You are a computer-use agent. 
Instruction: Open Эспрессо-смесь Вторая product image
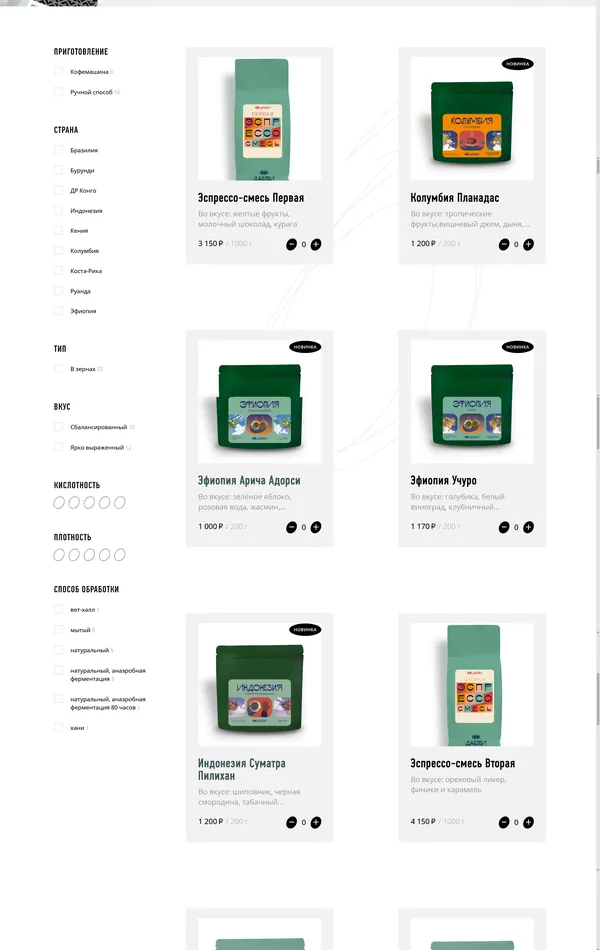pyautogui.click(x=472, y=685)
